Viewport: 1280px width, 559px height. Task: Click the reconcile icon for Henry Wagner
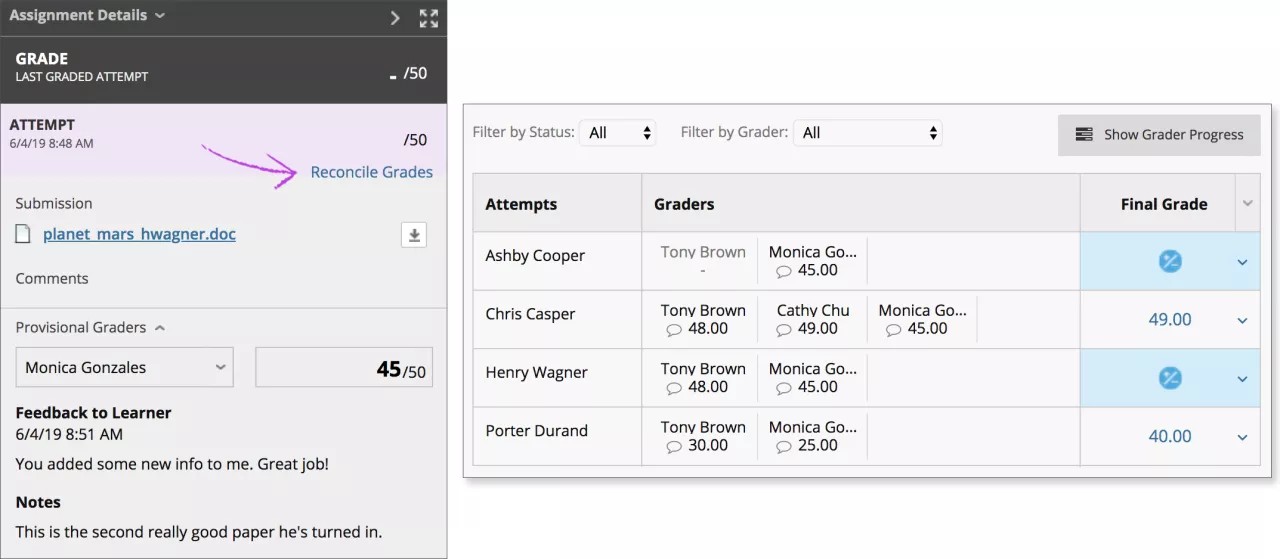(x=1169, y=378)
